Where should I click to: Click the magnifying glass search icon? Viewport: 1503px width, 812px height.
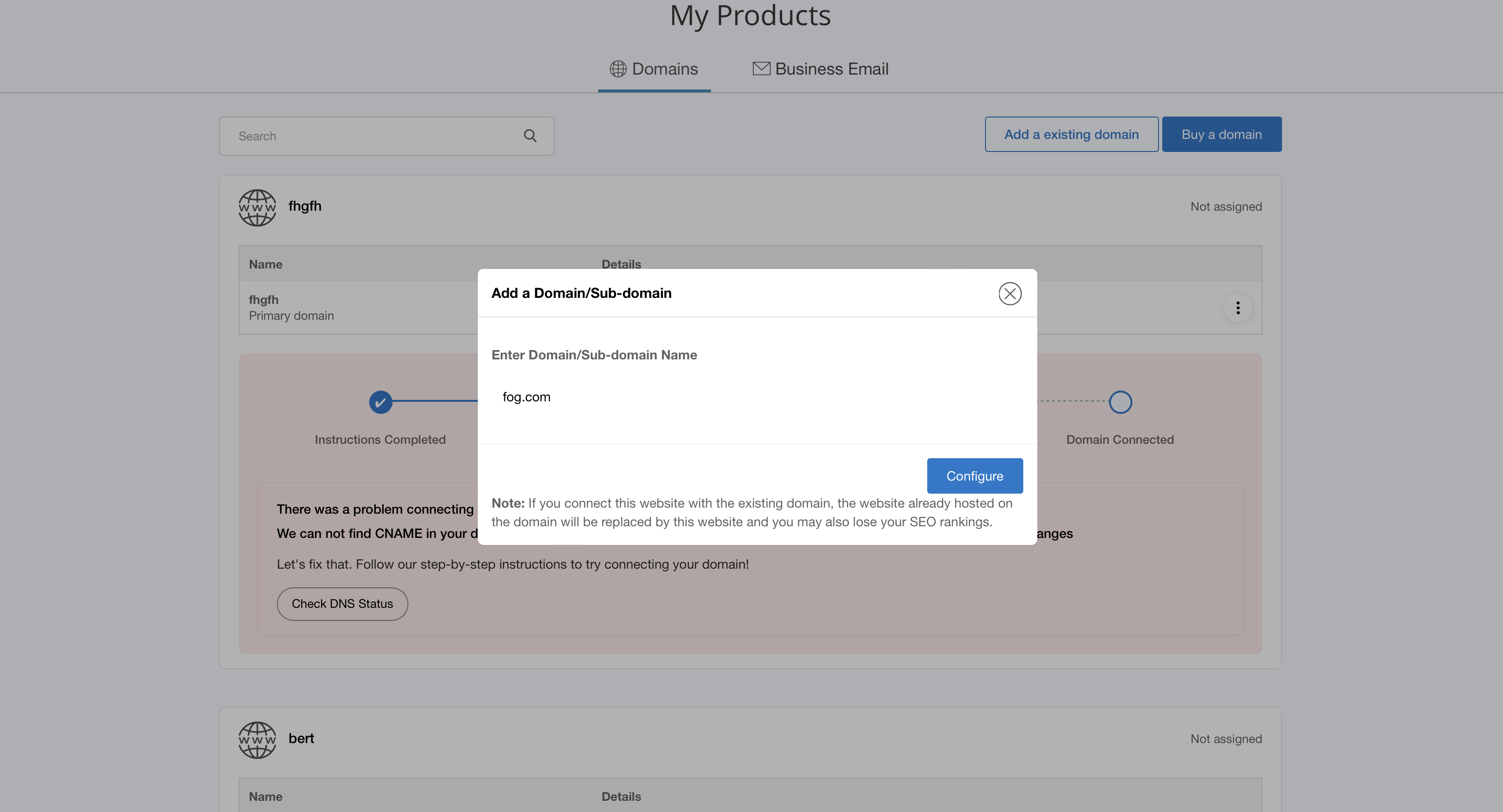pos(530,136)
